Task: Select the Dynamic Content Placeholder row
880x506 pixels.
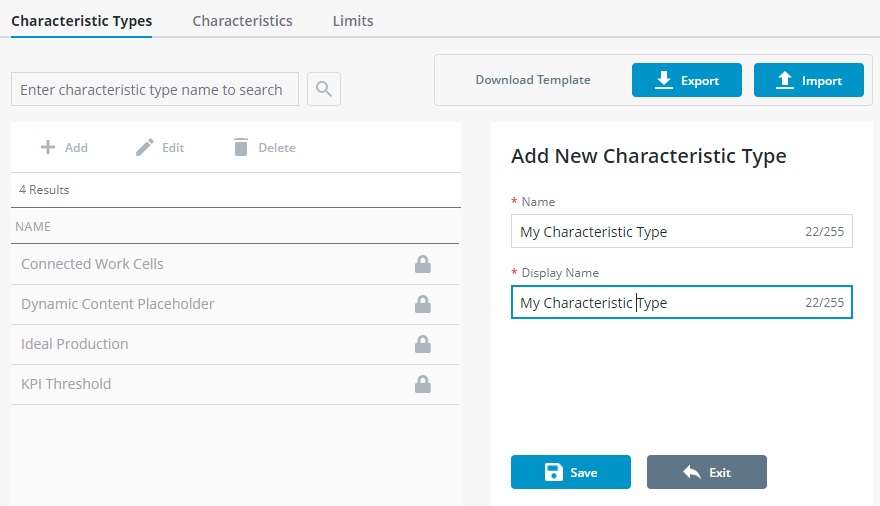Action: point(235,305)
